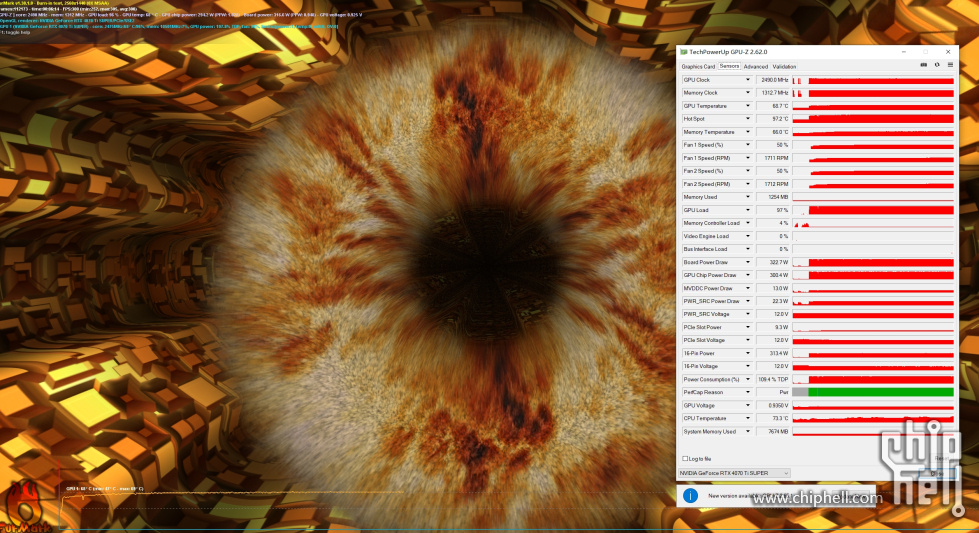Screen dimensions: 979x533
Task: Click the Fan 2 speed value 1712 RPM
Action: (773, 184)
